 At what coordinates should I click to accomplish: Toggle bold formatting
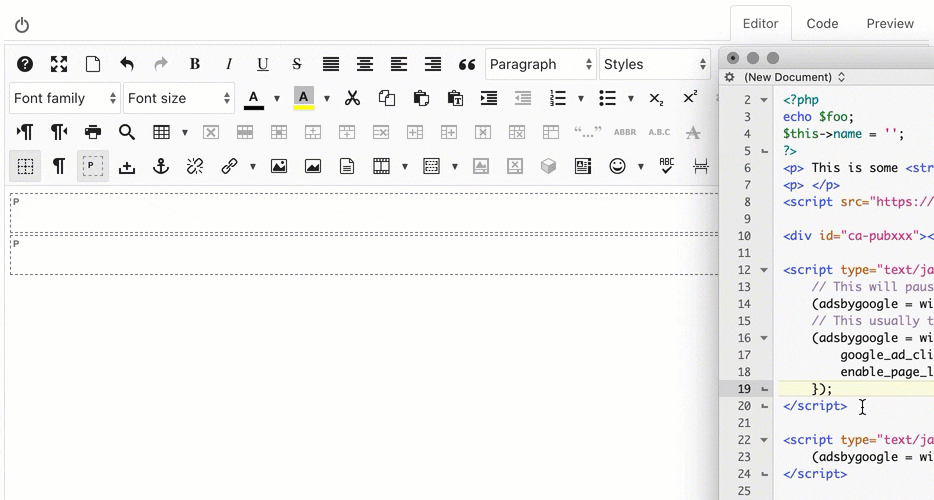pyautogui.click(x=195, y=64)
